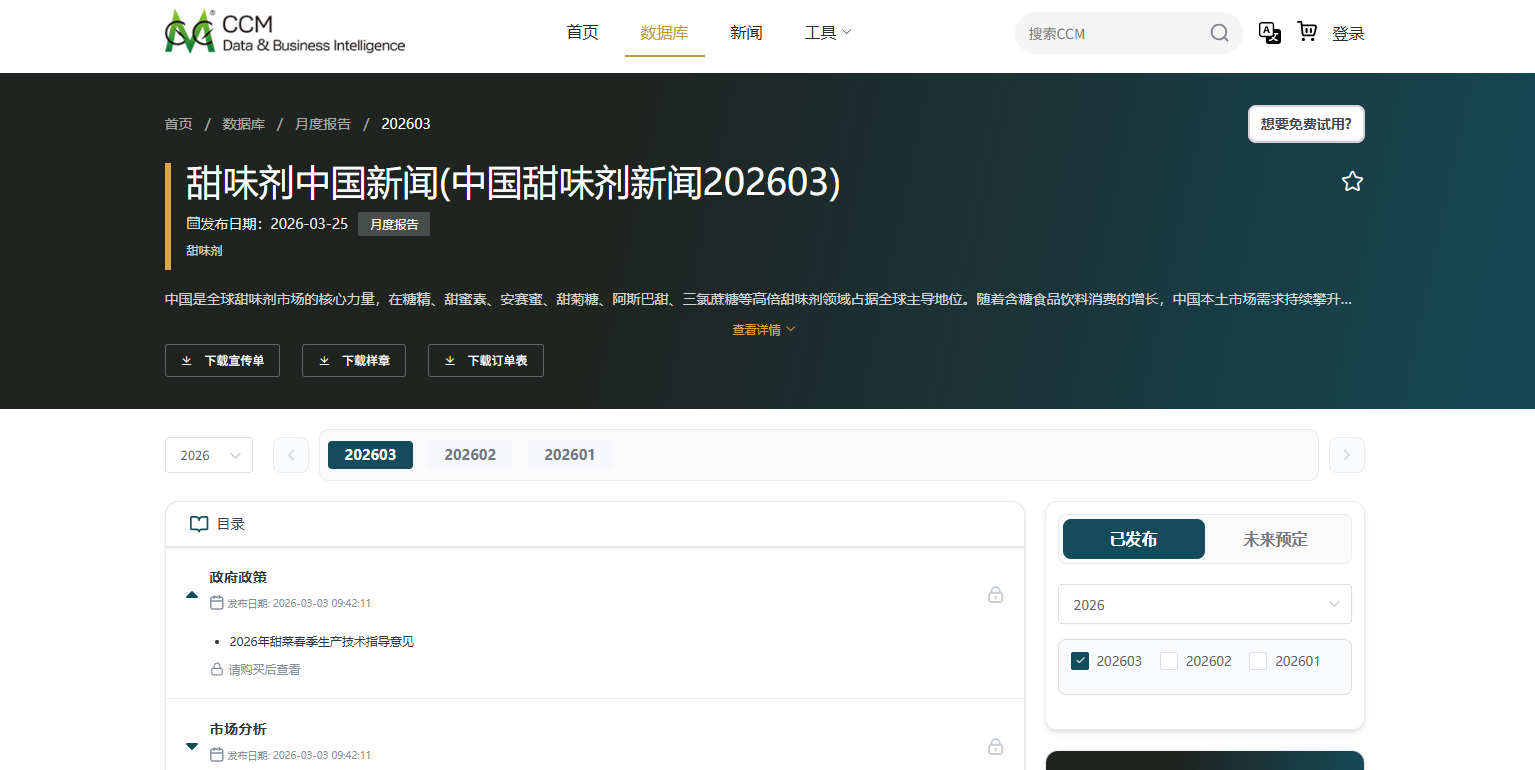
Task: Click the 搜索CCM input field
Action: coord(1110,33)
